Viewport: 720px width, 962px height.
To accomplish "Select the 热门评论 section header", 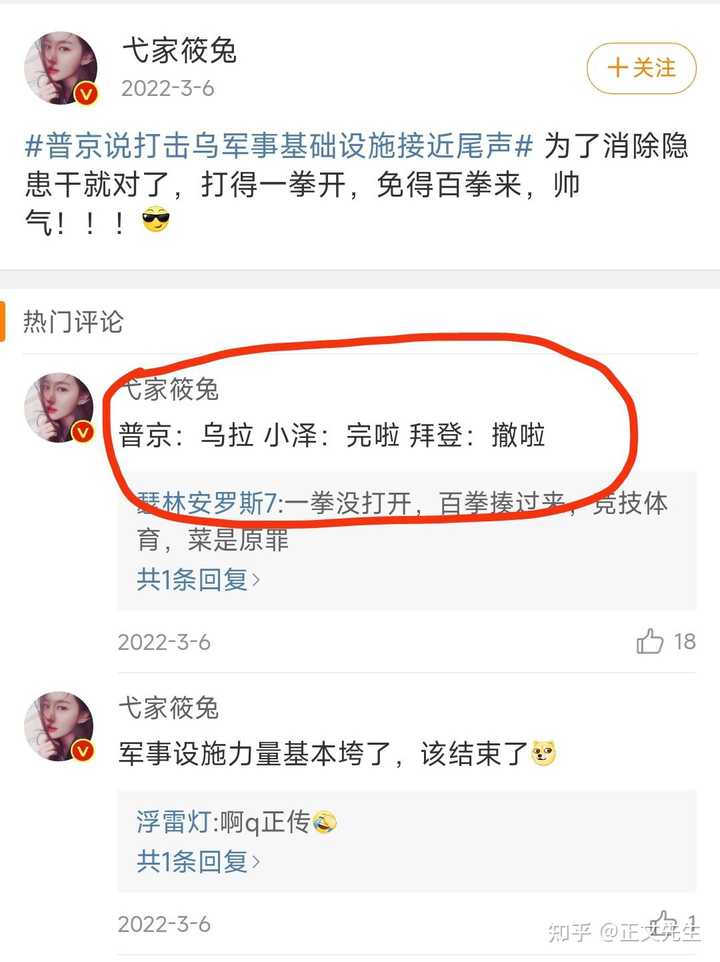I will point(74,321).
